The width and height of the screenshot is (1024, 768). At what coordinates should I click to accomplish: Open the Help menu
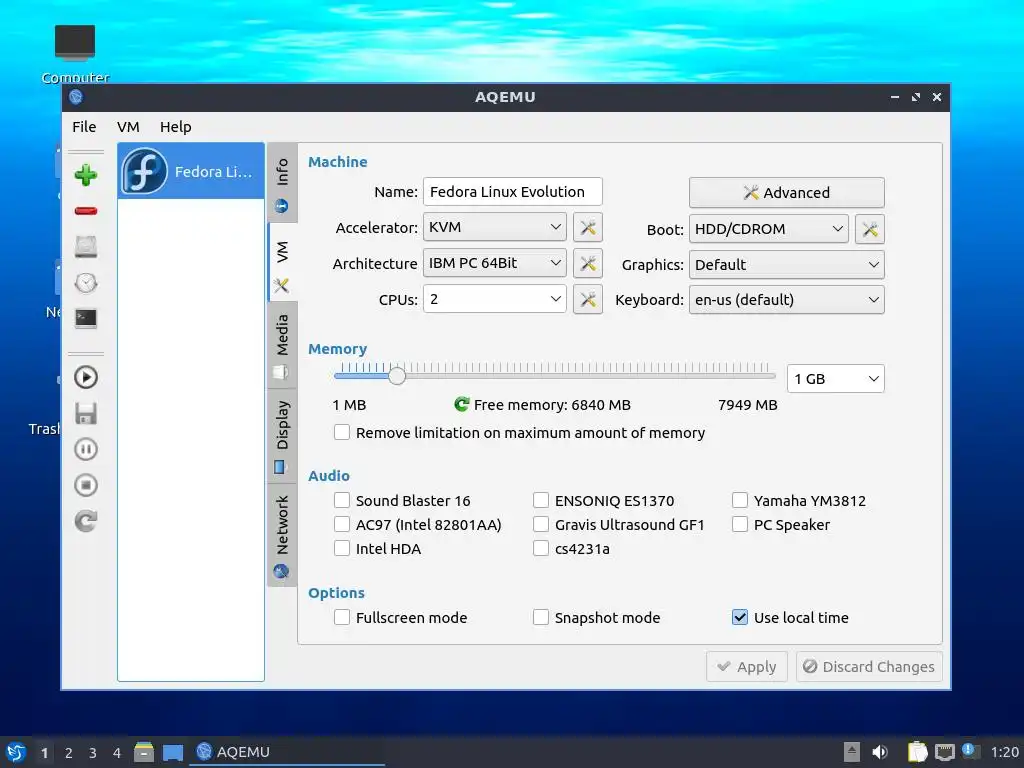click(x=176, y=127)
